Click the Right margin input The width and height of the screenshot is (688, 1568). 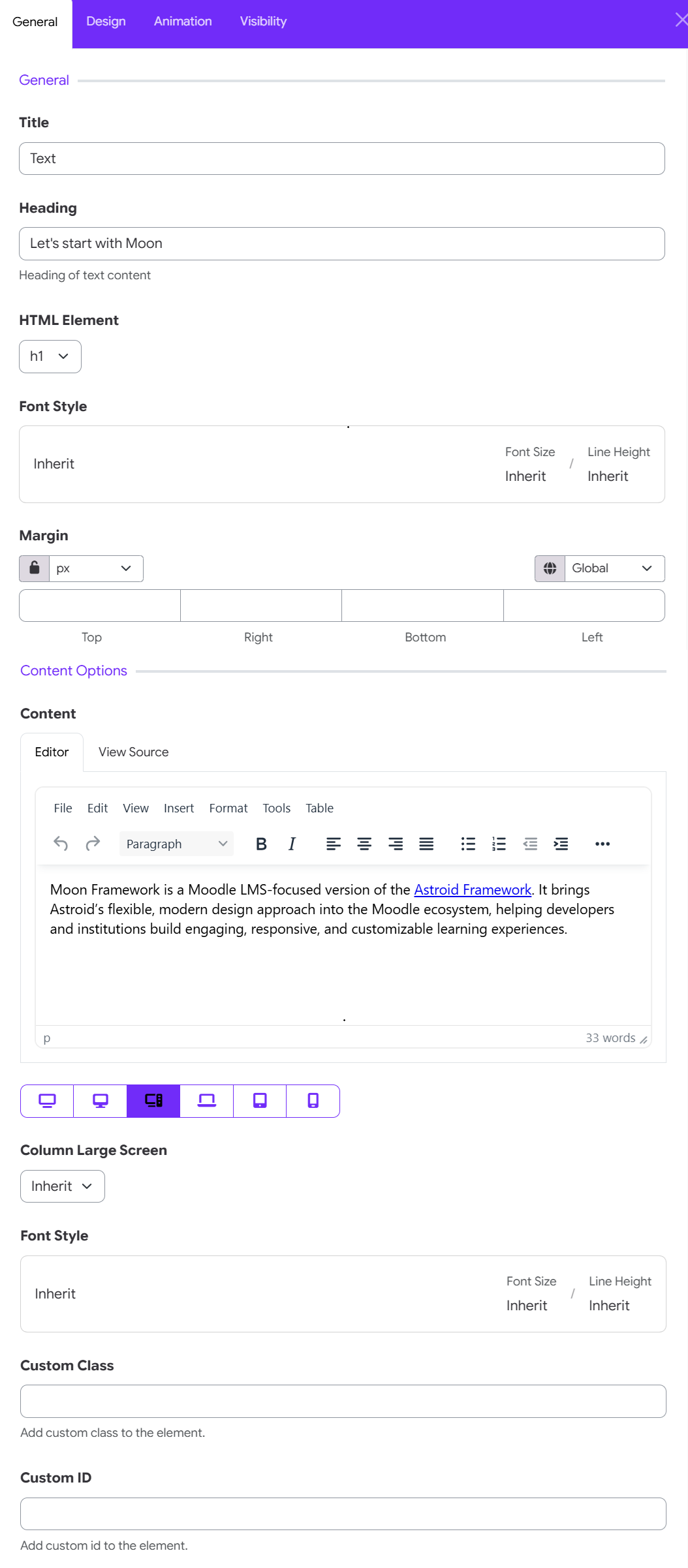click(x=261, y=606)
